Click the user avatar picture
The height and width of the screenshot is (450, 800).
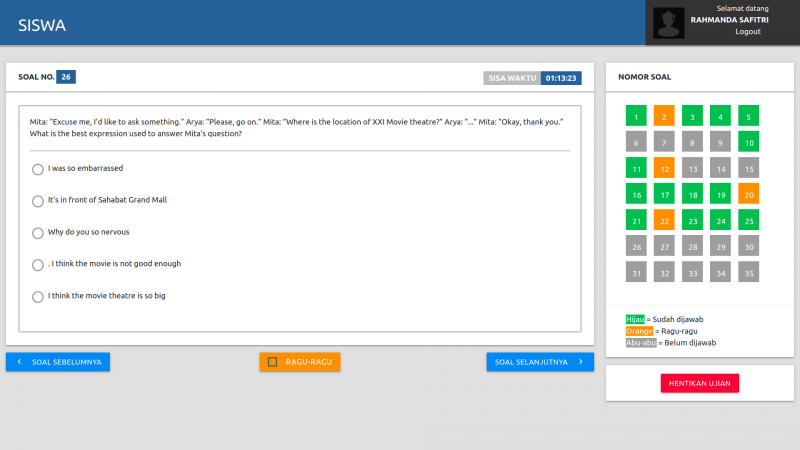coord(669,23)
